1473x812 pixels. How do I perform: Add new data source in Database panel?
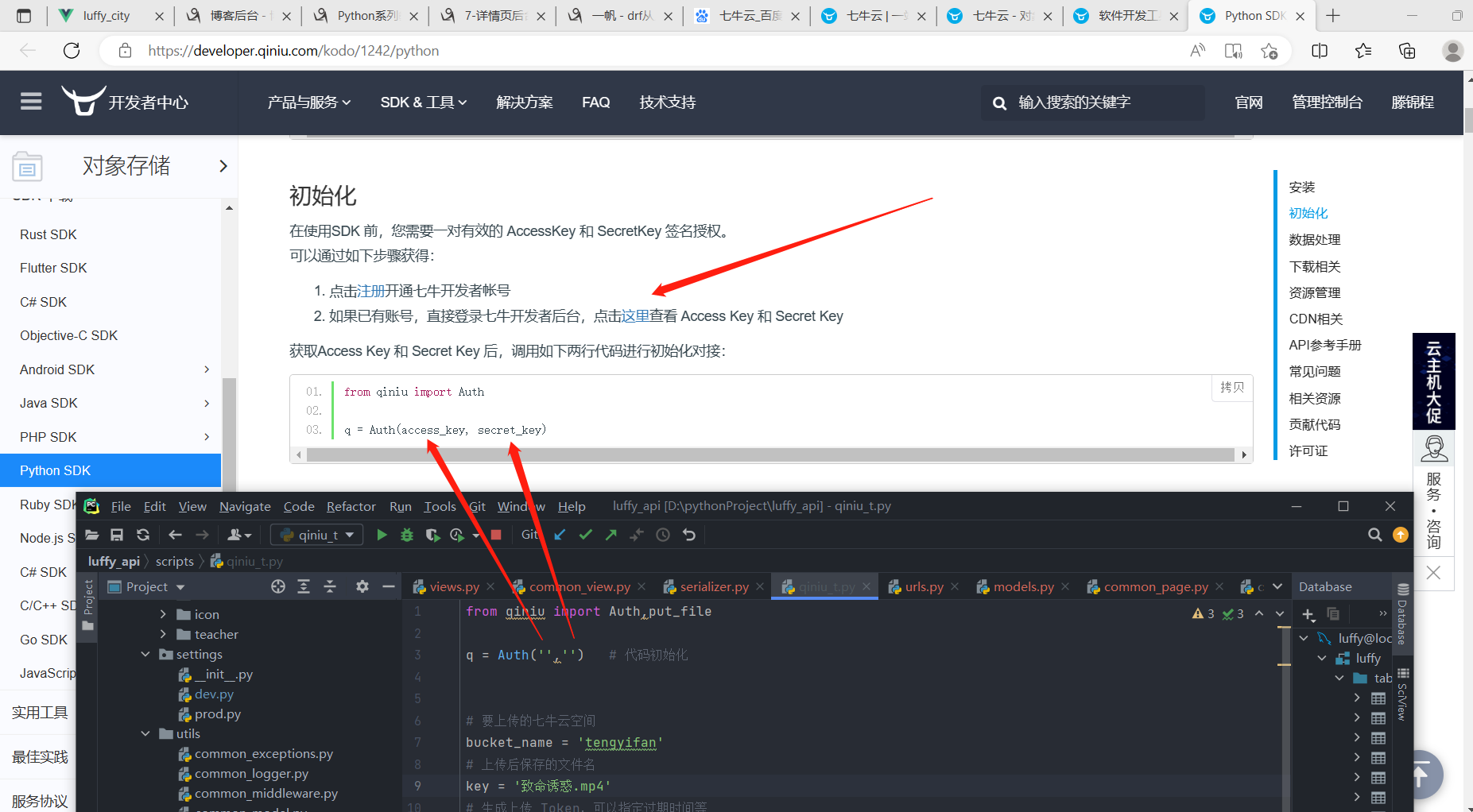click(1308, 614)
